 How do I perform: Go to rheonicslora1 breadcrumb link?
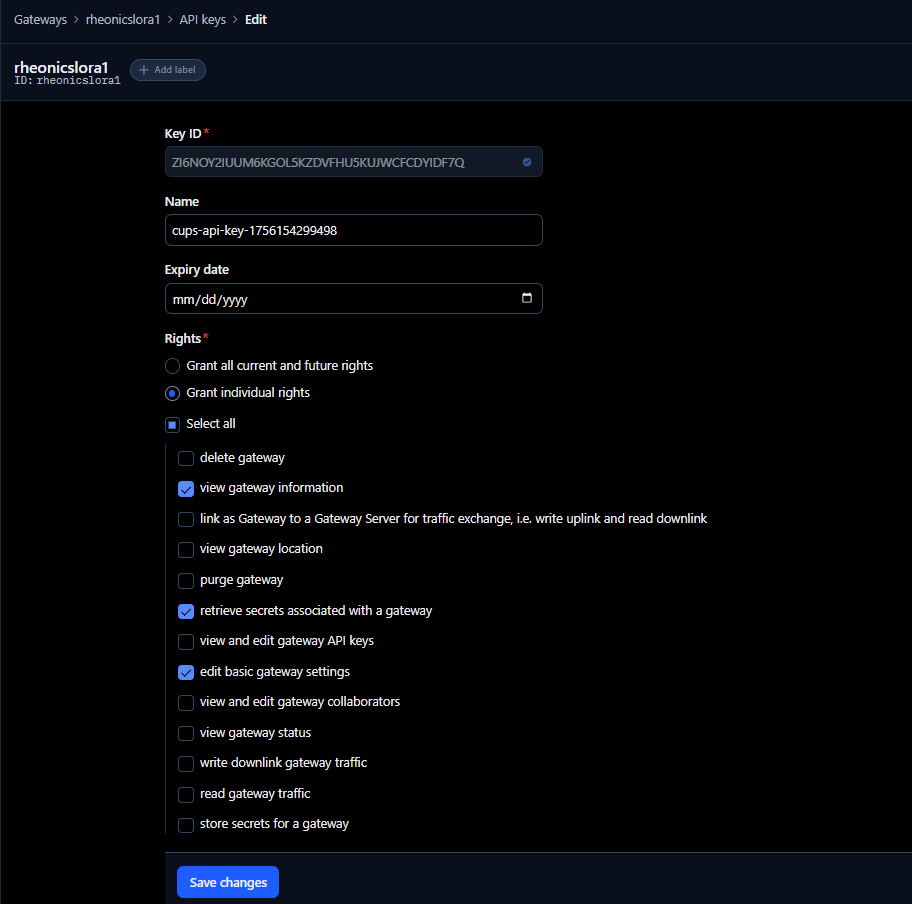[x=123, y=20]
